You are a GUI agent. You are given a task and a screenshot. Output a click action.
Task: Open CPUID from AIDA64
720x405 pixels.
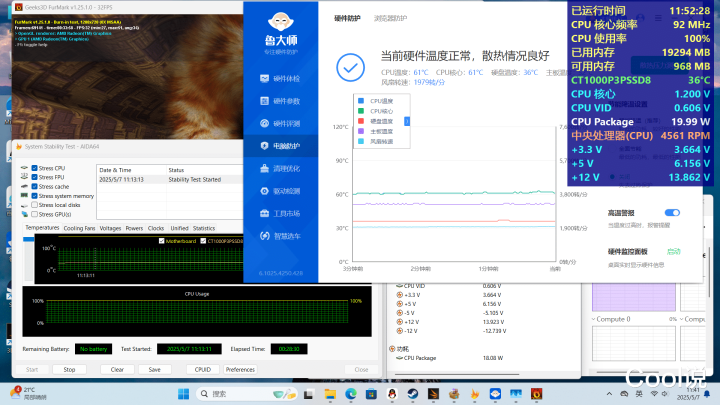click(202, 370)
